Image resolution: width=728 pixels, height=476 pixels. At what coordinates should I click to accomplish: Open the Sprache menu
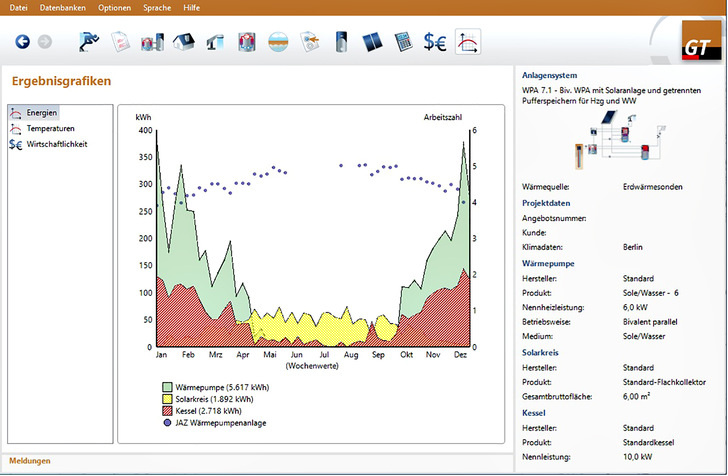pos(157,7)
